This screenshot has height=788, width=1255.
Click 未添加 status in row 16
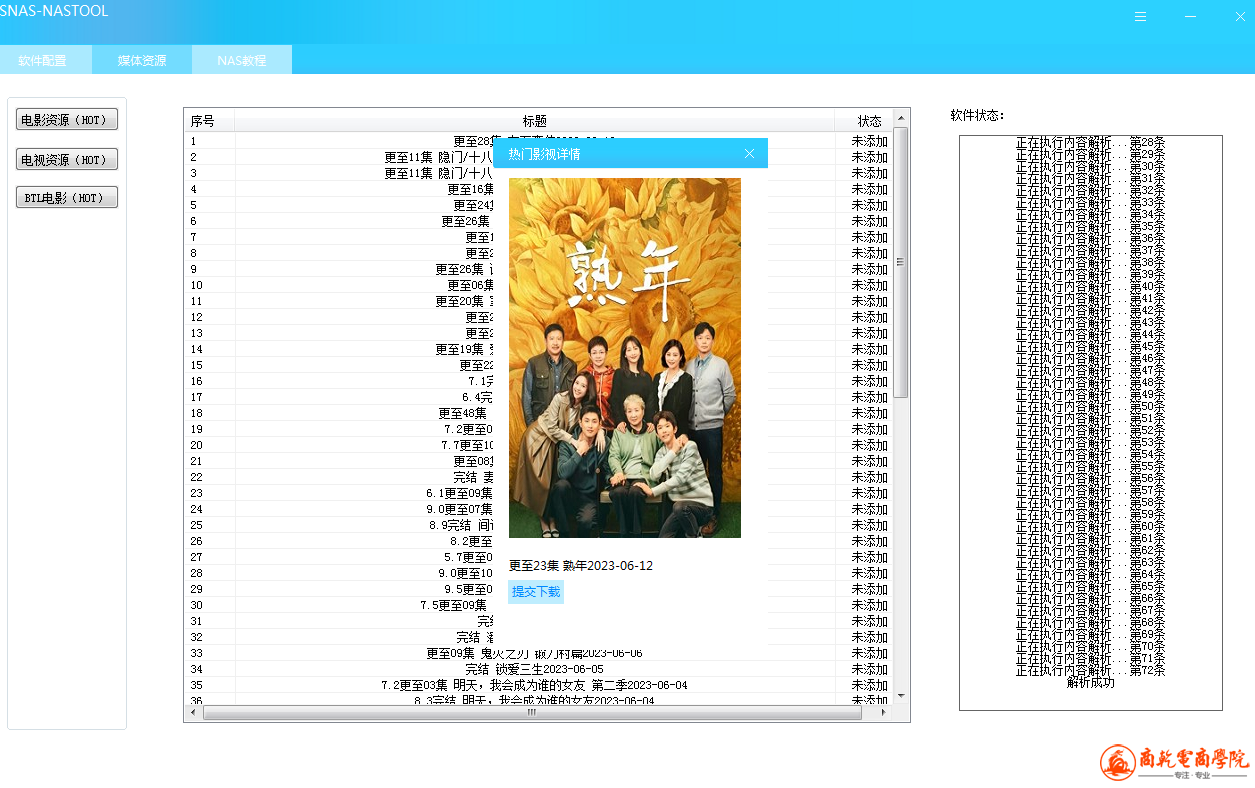[x=869, y=381]
